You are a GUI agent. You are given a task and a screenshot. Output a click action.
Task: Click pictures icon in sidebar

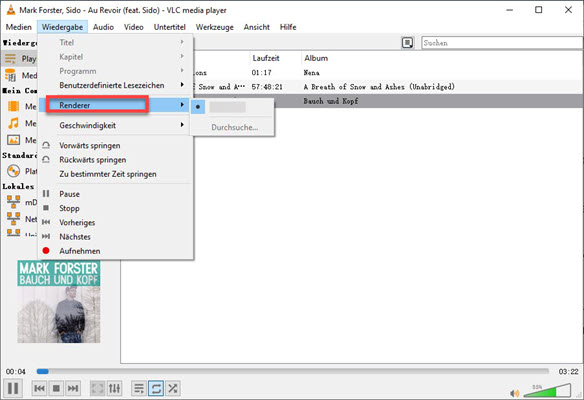(13, 140)
